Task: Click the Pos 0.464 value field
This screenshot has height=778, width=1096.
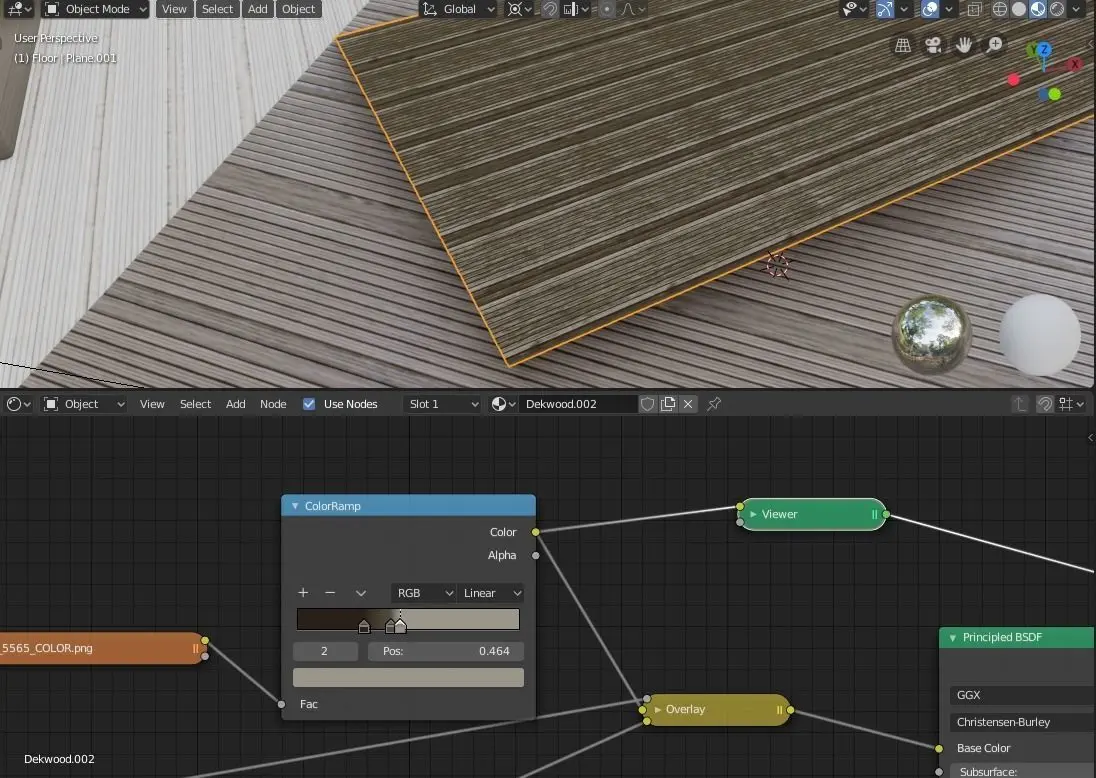Action: click(446, 651)
